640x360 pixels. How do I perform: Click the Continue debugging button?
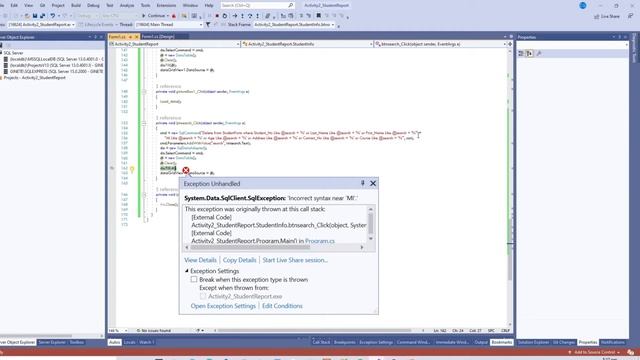(155, 16)
